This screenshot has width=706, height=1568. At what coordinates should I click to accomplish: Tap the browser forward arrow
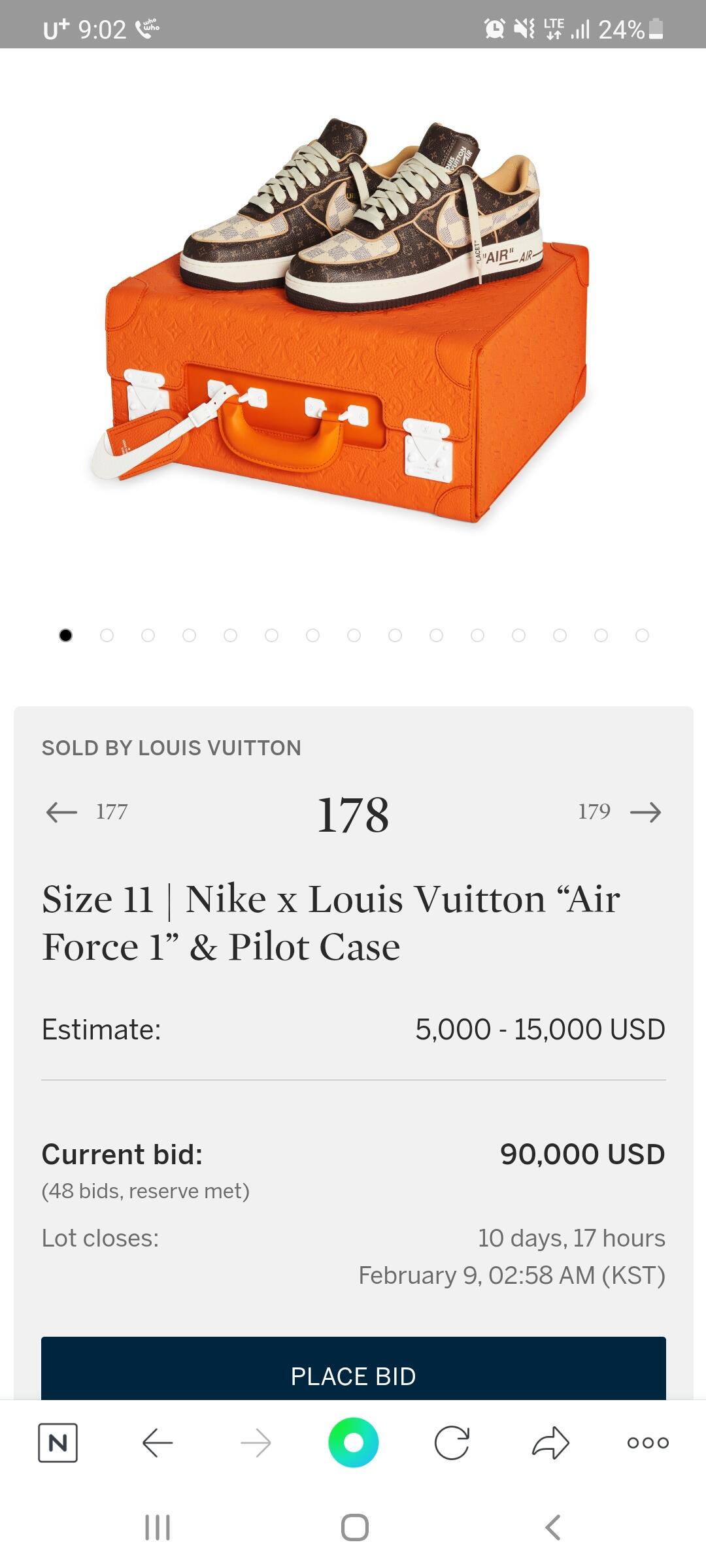256,1442
